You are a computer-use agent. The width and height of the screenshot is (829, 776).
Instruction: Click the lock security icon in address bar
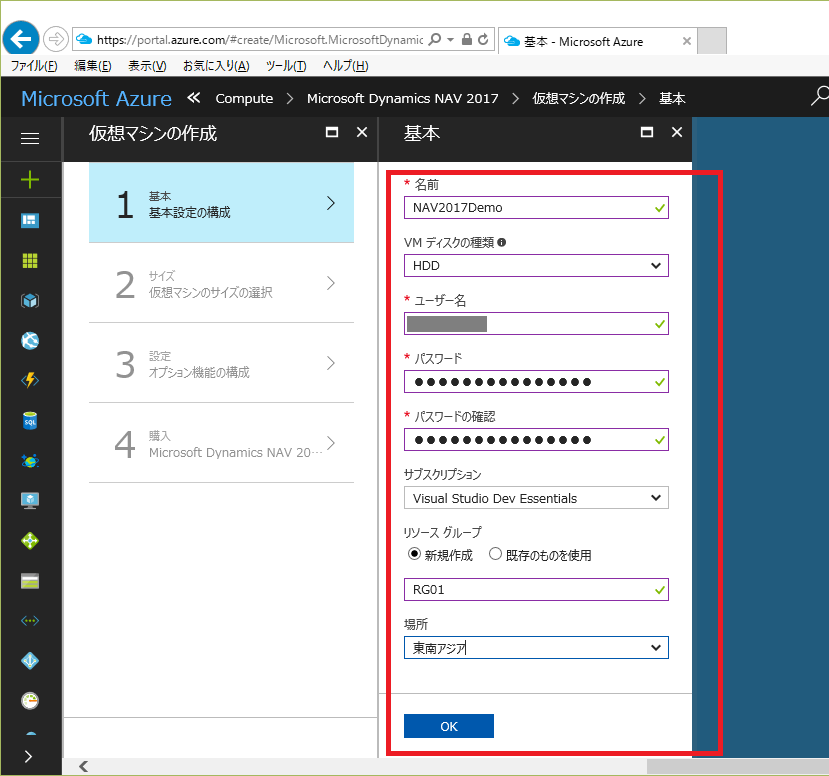(x=467, y=40)
